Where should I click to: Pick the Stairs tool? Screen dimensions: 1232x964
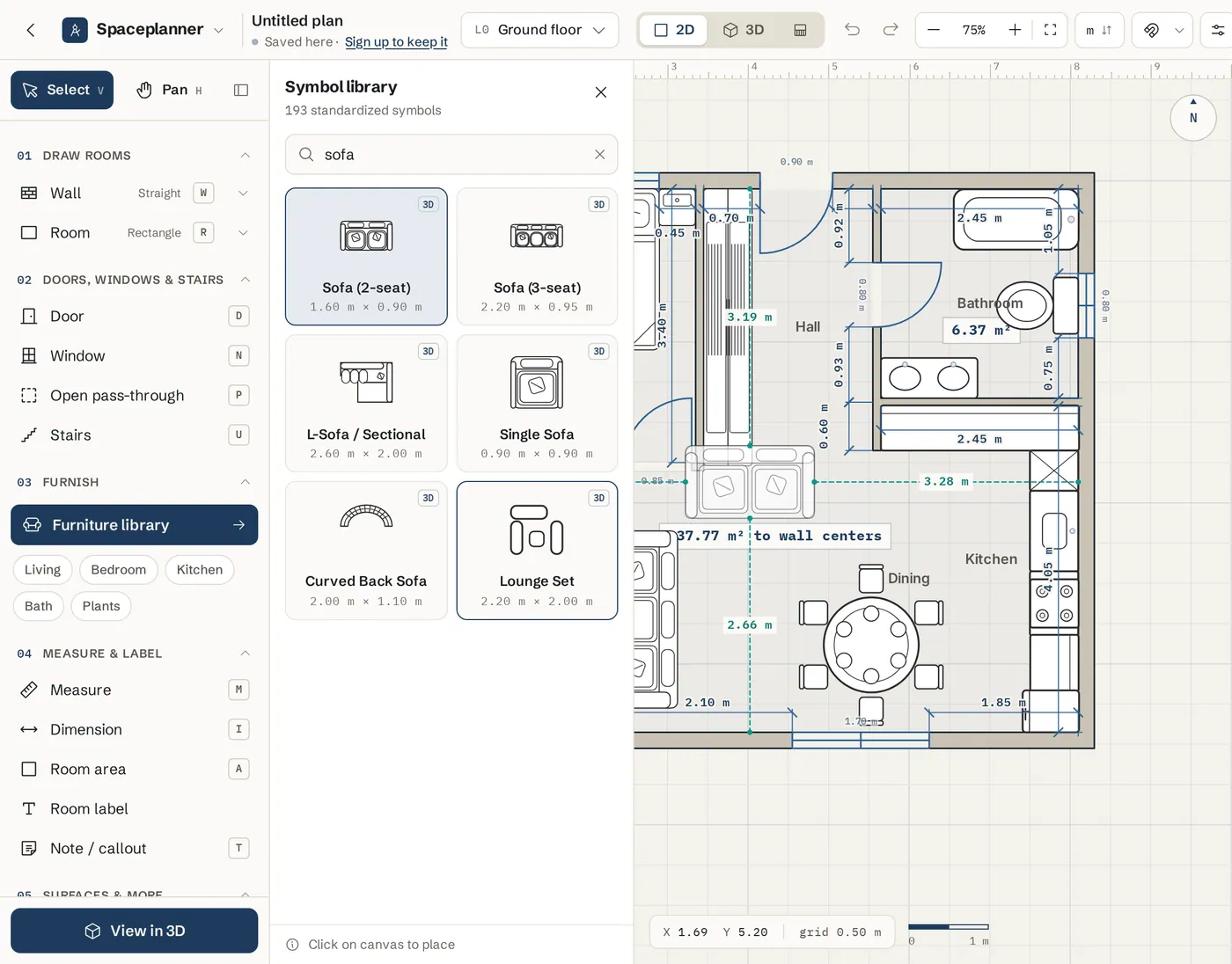135,435
